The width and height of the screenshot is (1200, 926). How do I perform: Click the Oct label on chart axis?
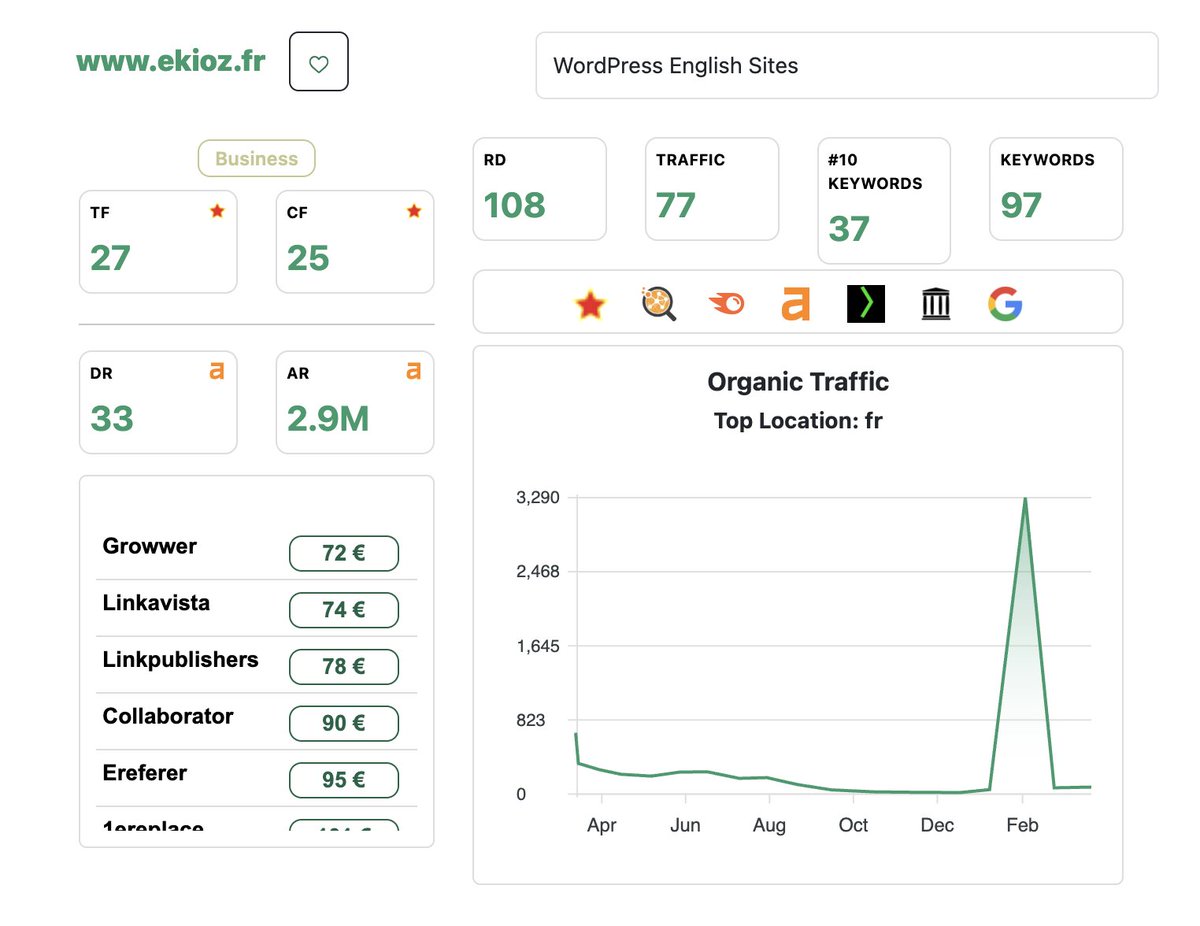pos(853,826)
